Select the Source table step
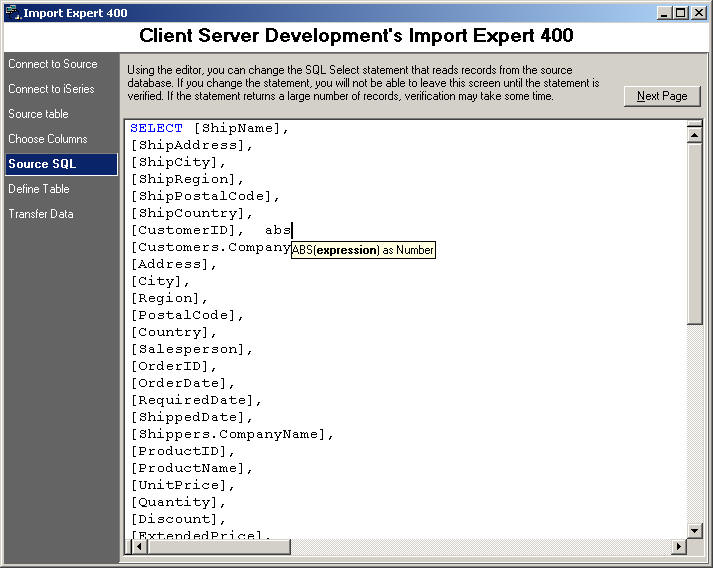Viewport: 713px width, 568px height. [38, 114]
